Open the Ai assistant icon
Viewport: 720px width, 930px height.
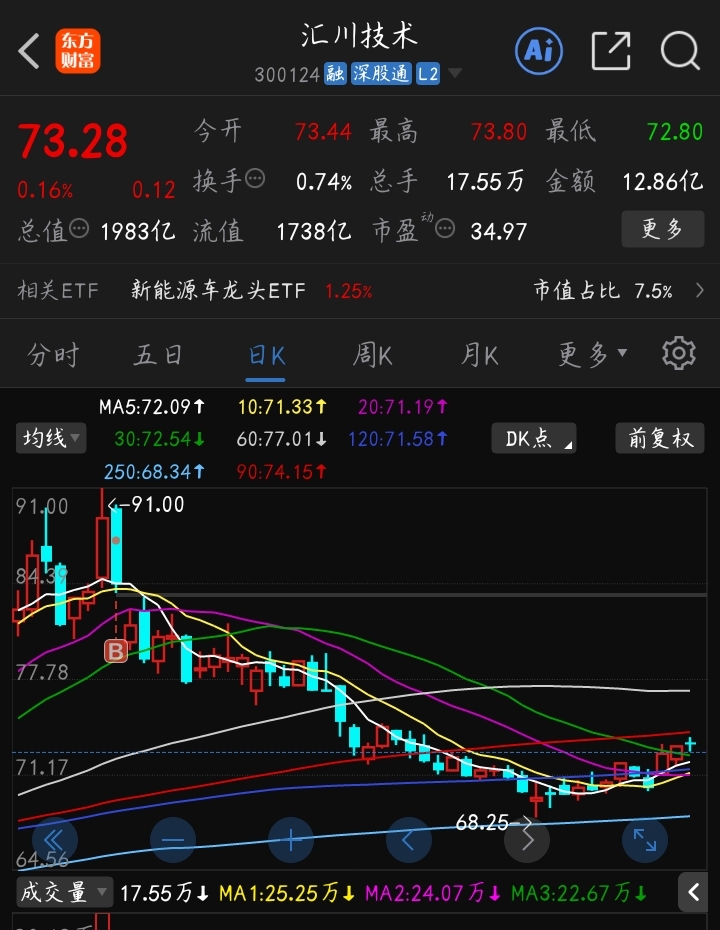coord(539,51)
